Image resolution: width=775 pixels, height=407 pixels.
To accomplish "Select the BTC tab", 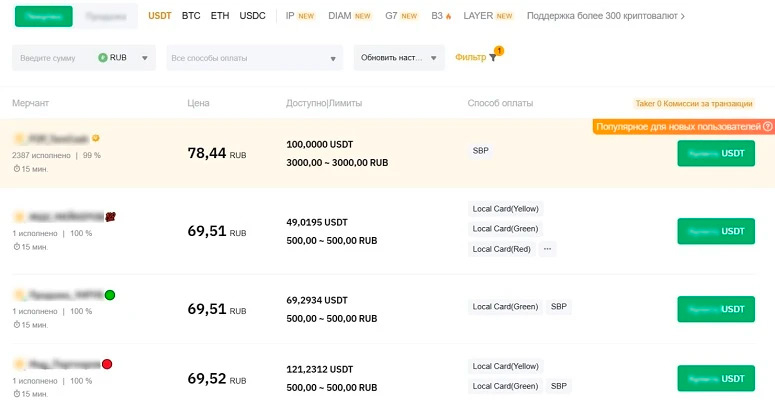I will tap(191, 16).
